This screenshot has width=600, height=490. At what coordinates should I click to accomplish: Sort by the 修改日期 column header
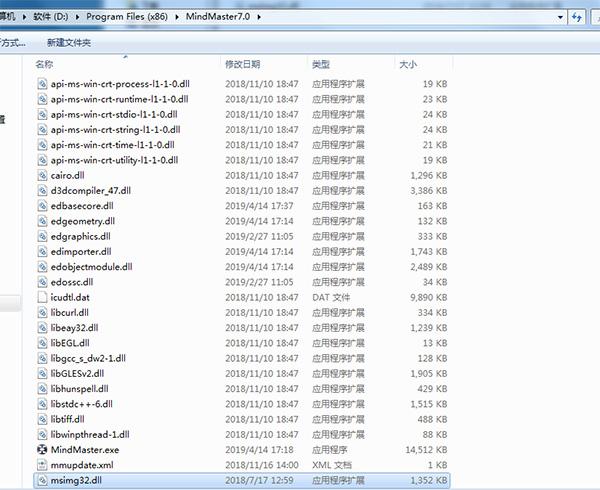[x=243, y=64]
